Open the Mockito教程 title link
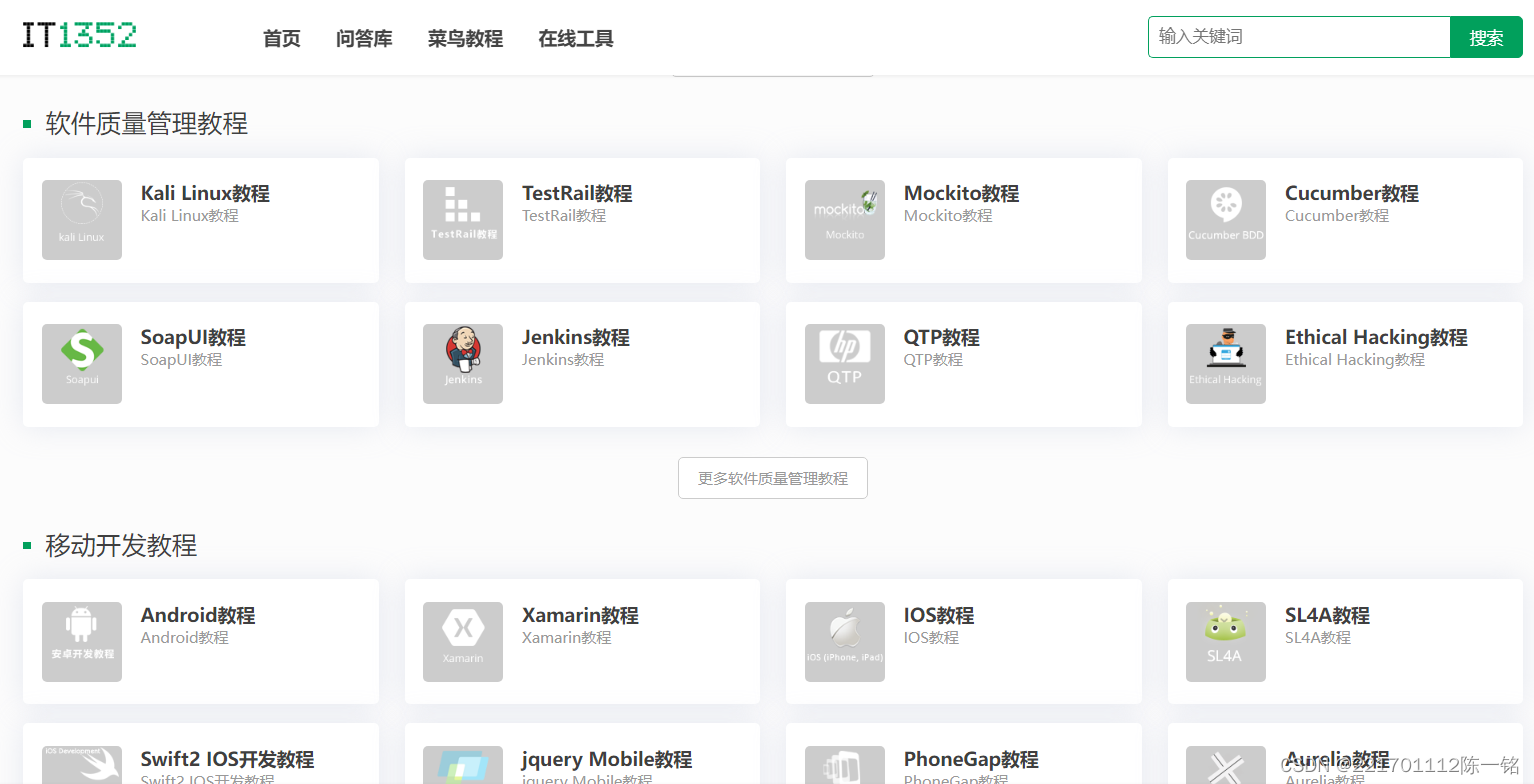The width and height of the screenshot is (1534, 784). 961,193
